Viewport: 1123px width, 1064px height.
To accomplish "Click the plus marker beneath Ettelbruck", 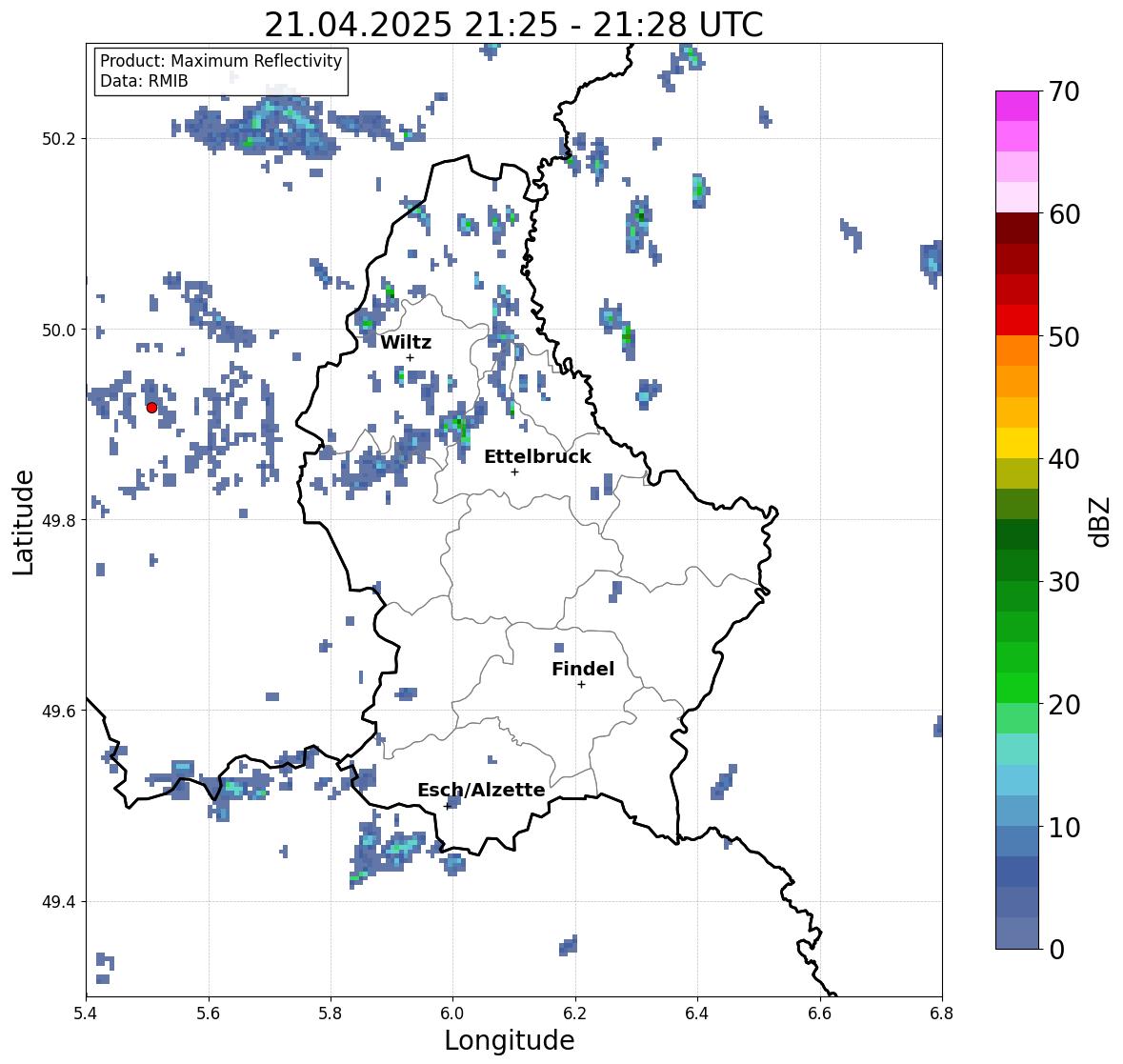I will point(514,472).
